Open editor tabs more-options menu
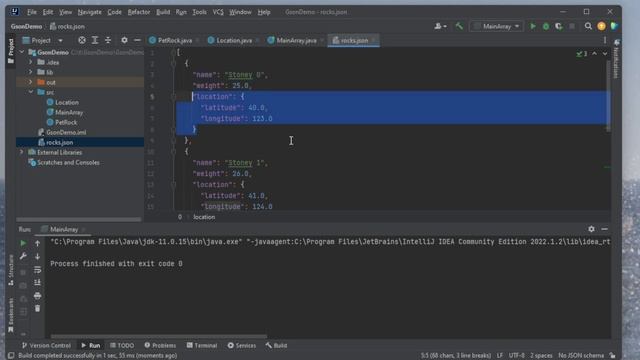 click(605, 40)
